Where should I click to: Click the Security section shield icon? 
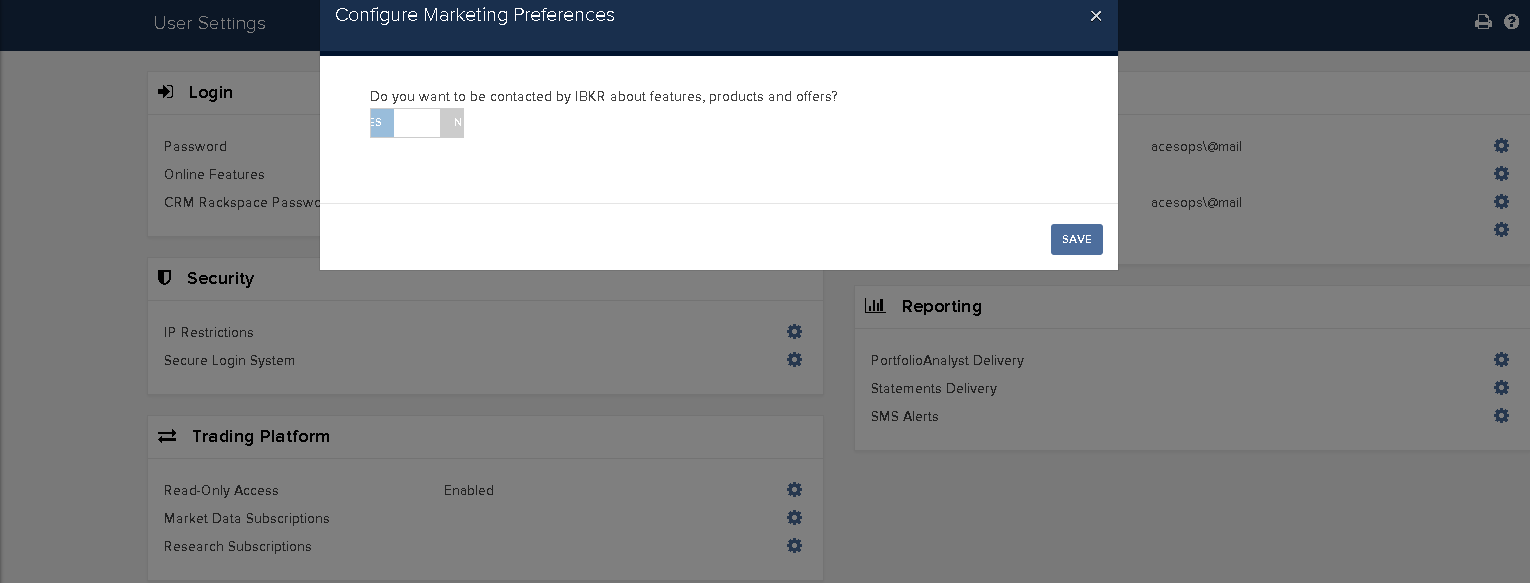(x=165, y=278)
